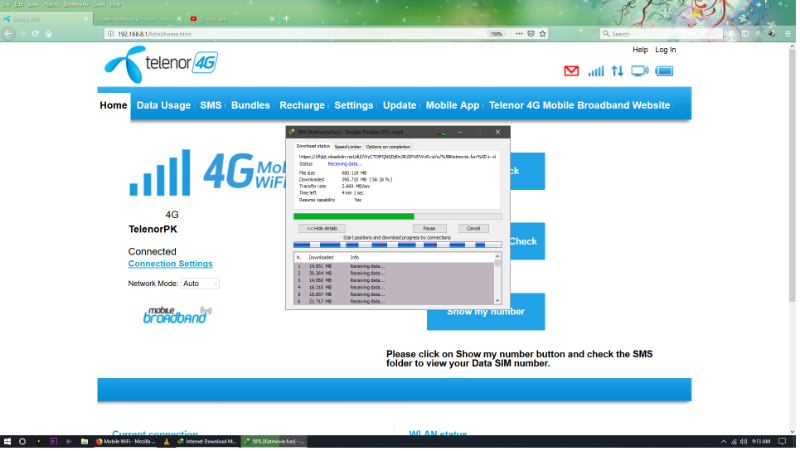800x451 pixels.
Task: Open the browser home page icon
Action: click(x=48, y=34)
